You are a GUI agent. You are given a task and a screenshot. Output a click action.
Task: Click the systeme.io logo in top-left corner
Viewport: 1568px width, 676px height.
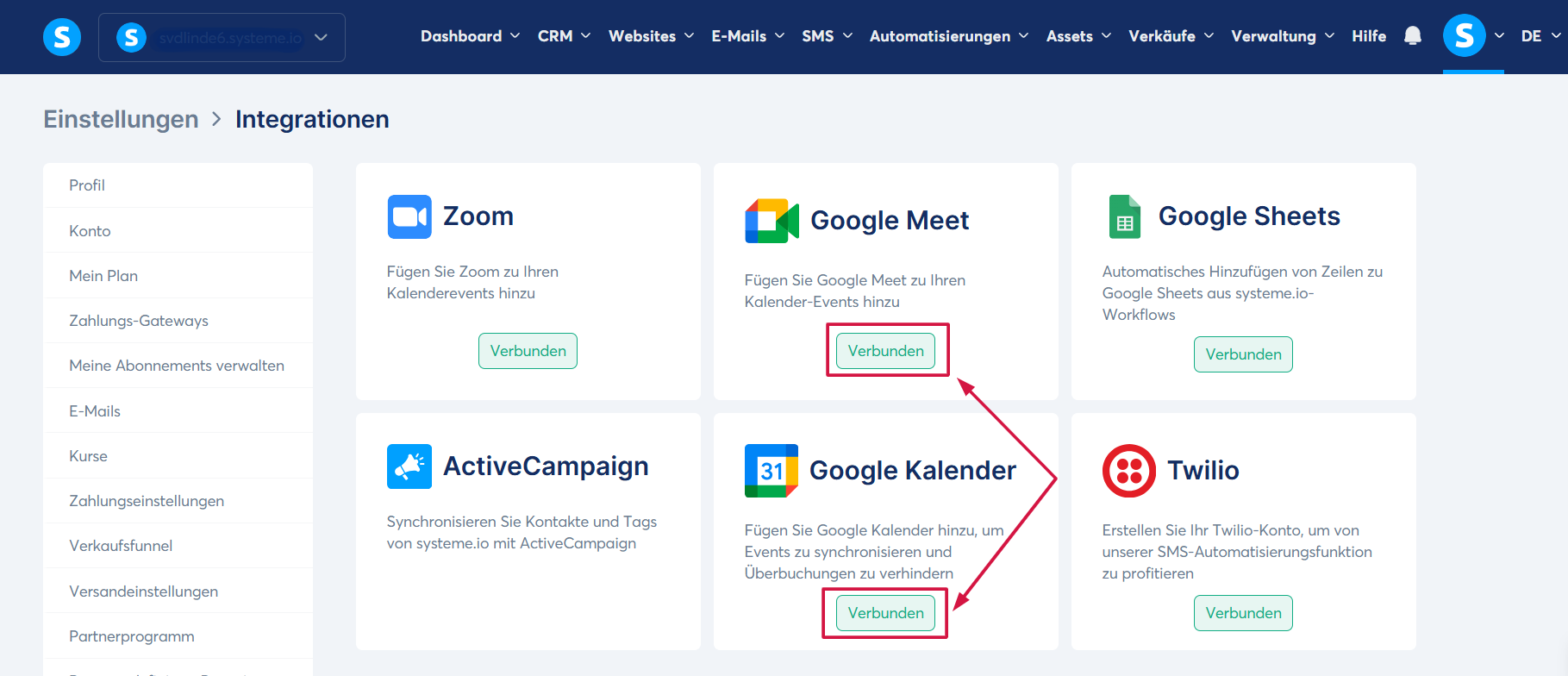[x=62, y=37]
